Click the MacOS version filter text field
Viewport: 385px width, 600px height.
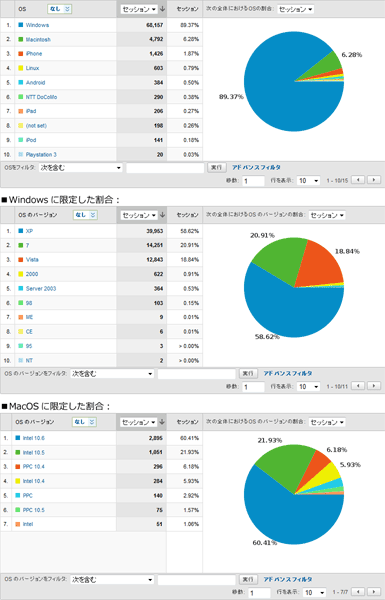click(197, 580)
